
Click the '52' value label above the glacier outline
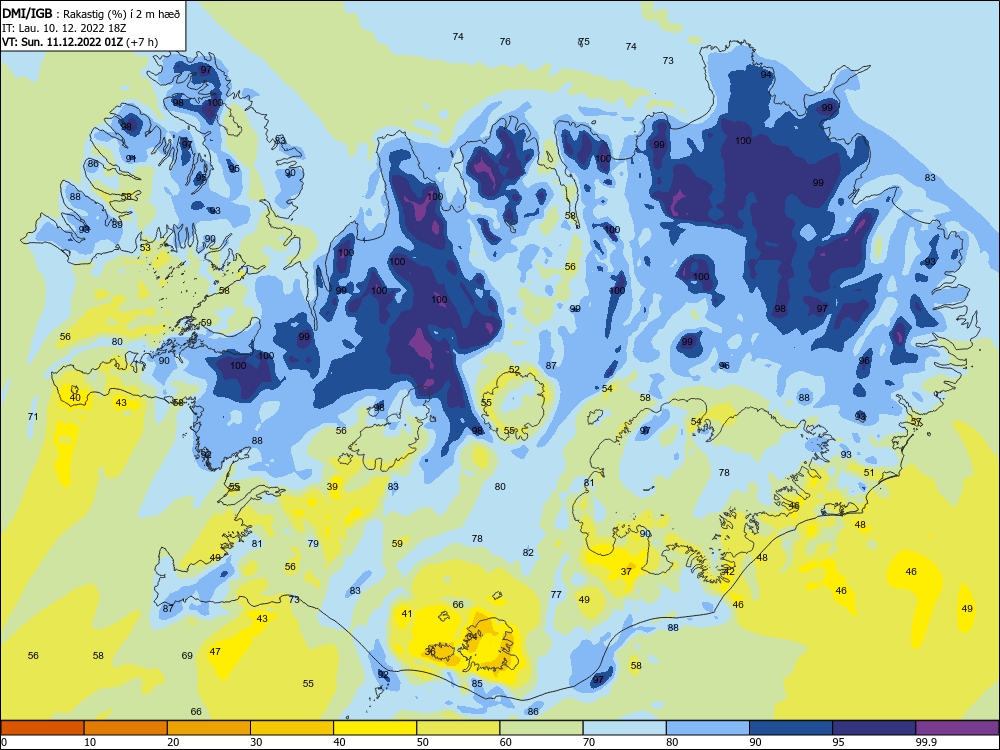click(x=515, y=370)
